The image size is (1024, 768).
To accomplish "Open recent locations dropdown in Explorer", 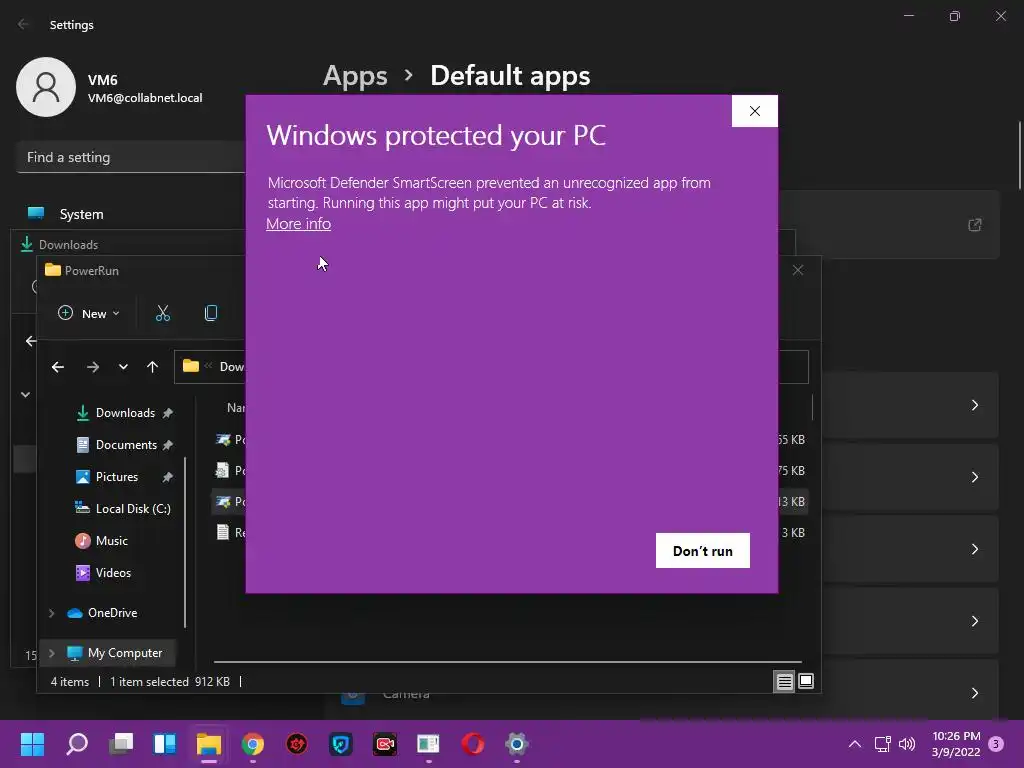I will (x=123, y=367).
